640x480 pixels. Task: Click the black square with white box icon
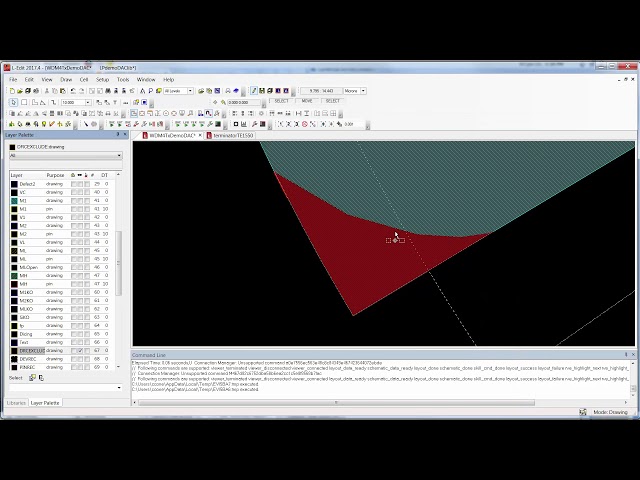tap(236, 124)
